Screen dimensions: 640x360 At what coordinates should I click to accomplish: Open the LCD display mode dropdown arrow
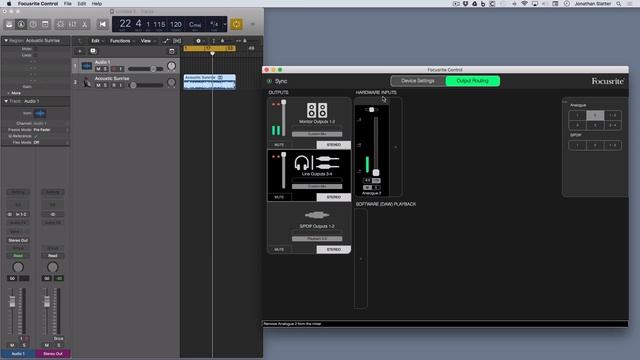pyautogui.click(x=224, y=24)
